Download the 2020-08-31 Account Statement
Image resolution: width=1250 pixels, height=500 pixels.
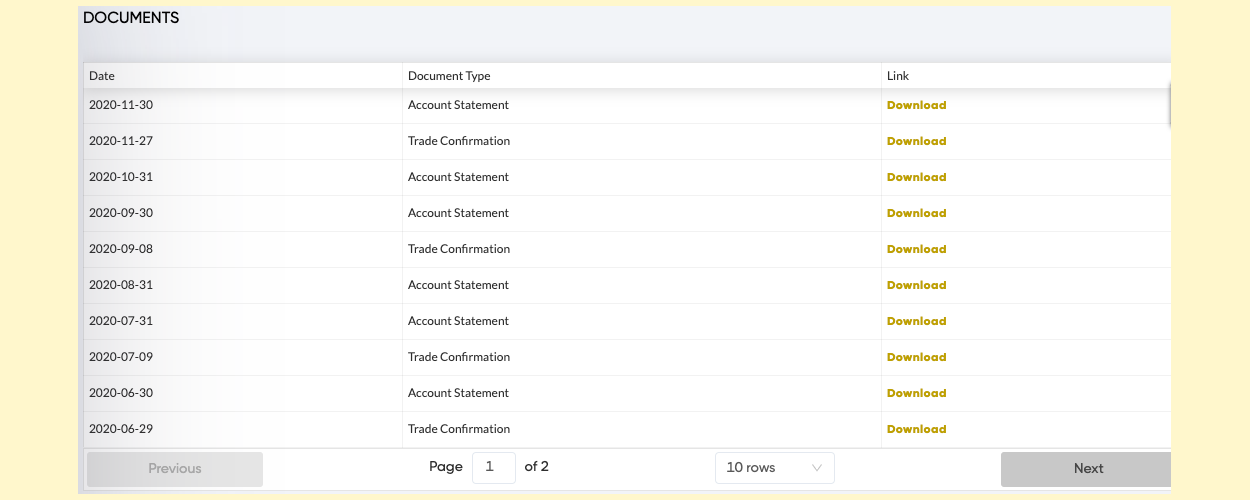916,285
